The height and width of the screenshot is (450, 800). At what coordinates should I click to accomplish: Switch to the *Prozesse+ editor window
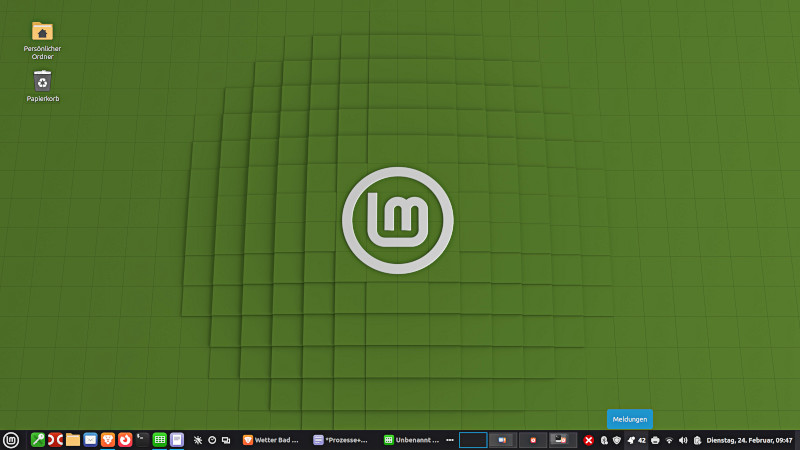click(x=341, y=440)
